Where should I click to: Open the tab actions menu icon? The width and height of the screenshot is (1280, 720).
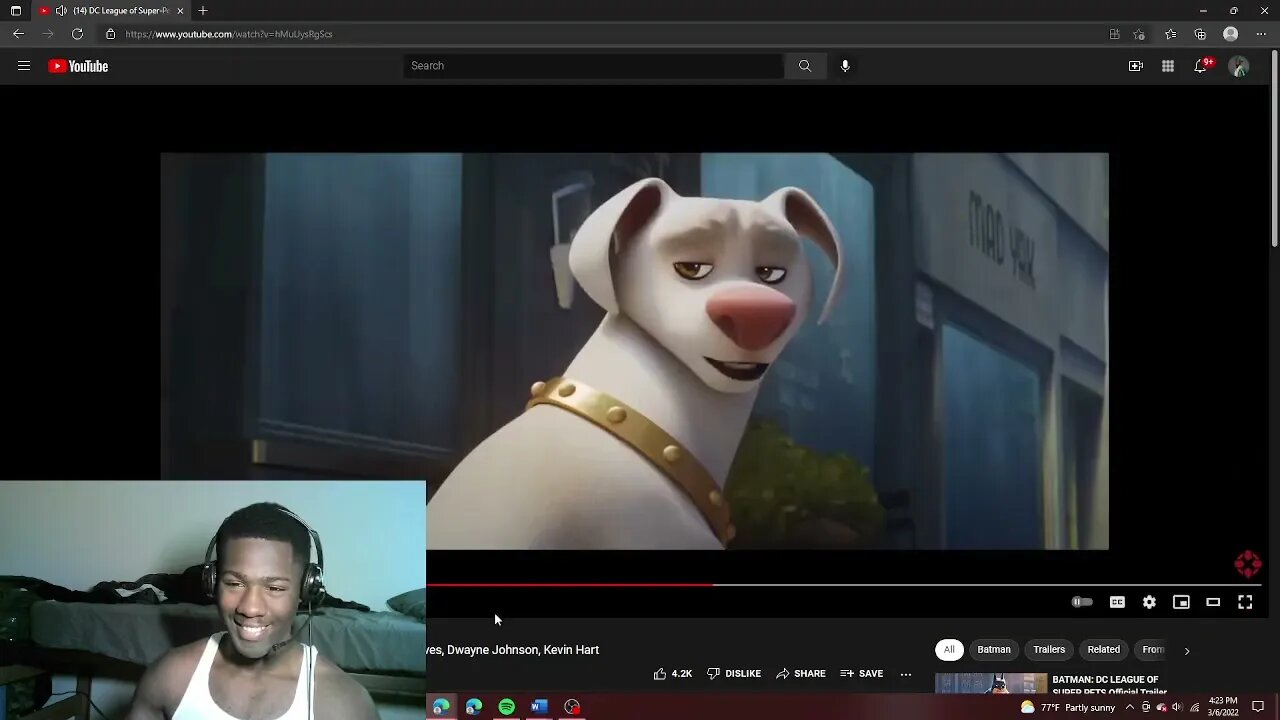(15, 11)
